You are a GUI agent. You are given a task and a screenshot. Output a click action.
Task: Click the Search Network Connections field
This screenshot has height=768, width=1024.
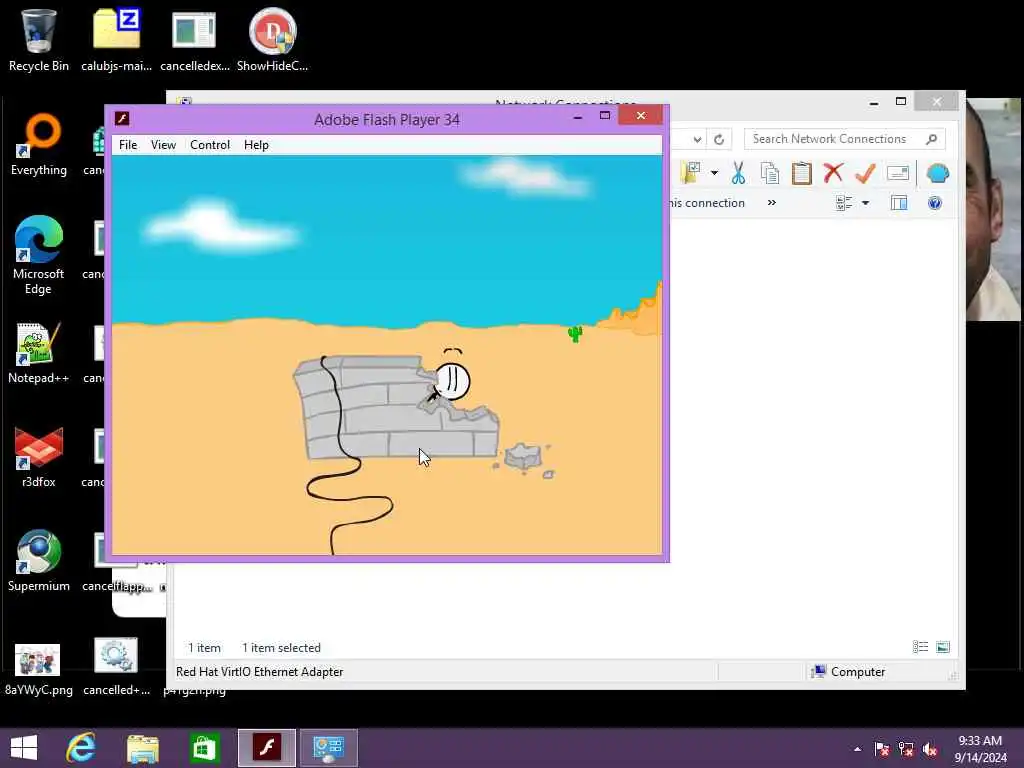point(844,139)
